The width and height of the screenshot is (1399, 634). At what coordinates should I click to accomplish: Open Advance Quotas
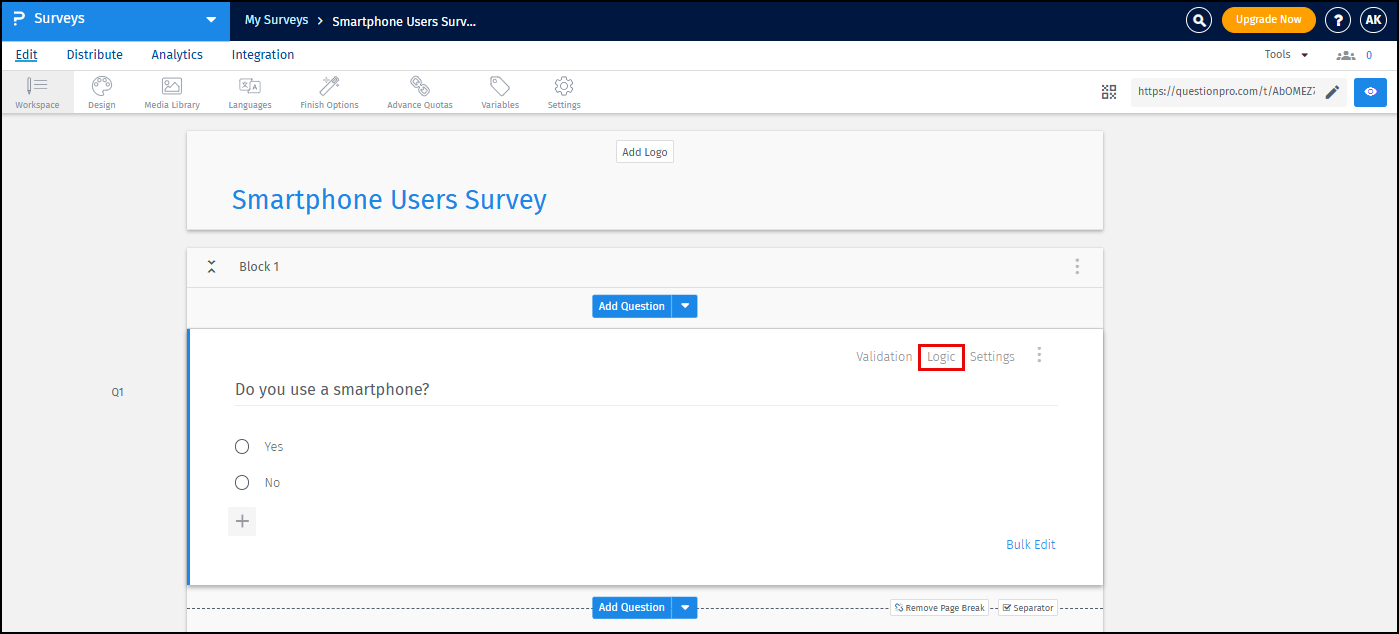pos(419,91)
